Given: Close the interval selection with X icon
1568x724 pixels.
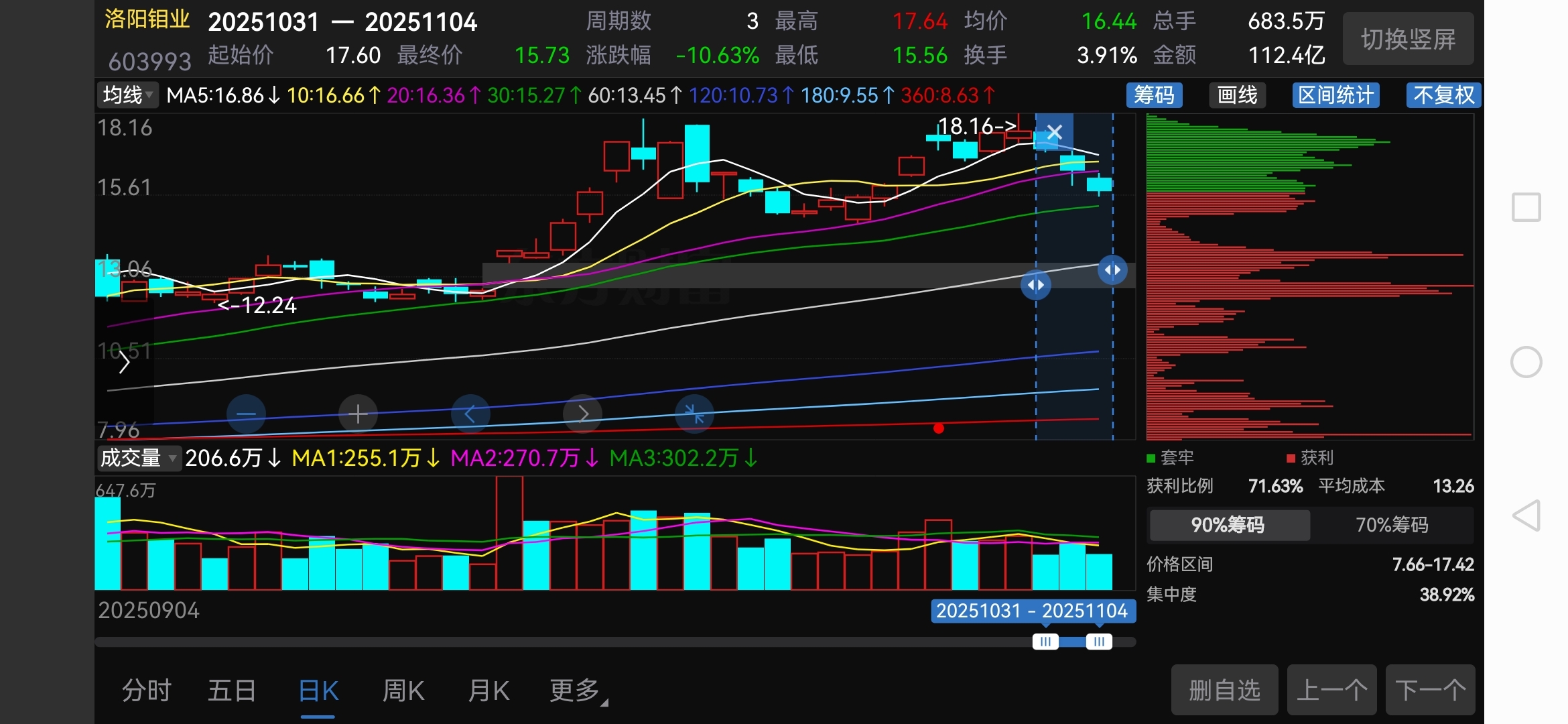Looking at the screenshot, I should [1054, 132].
